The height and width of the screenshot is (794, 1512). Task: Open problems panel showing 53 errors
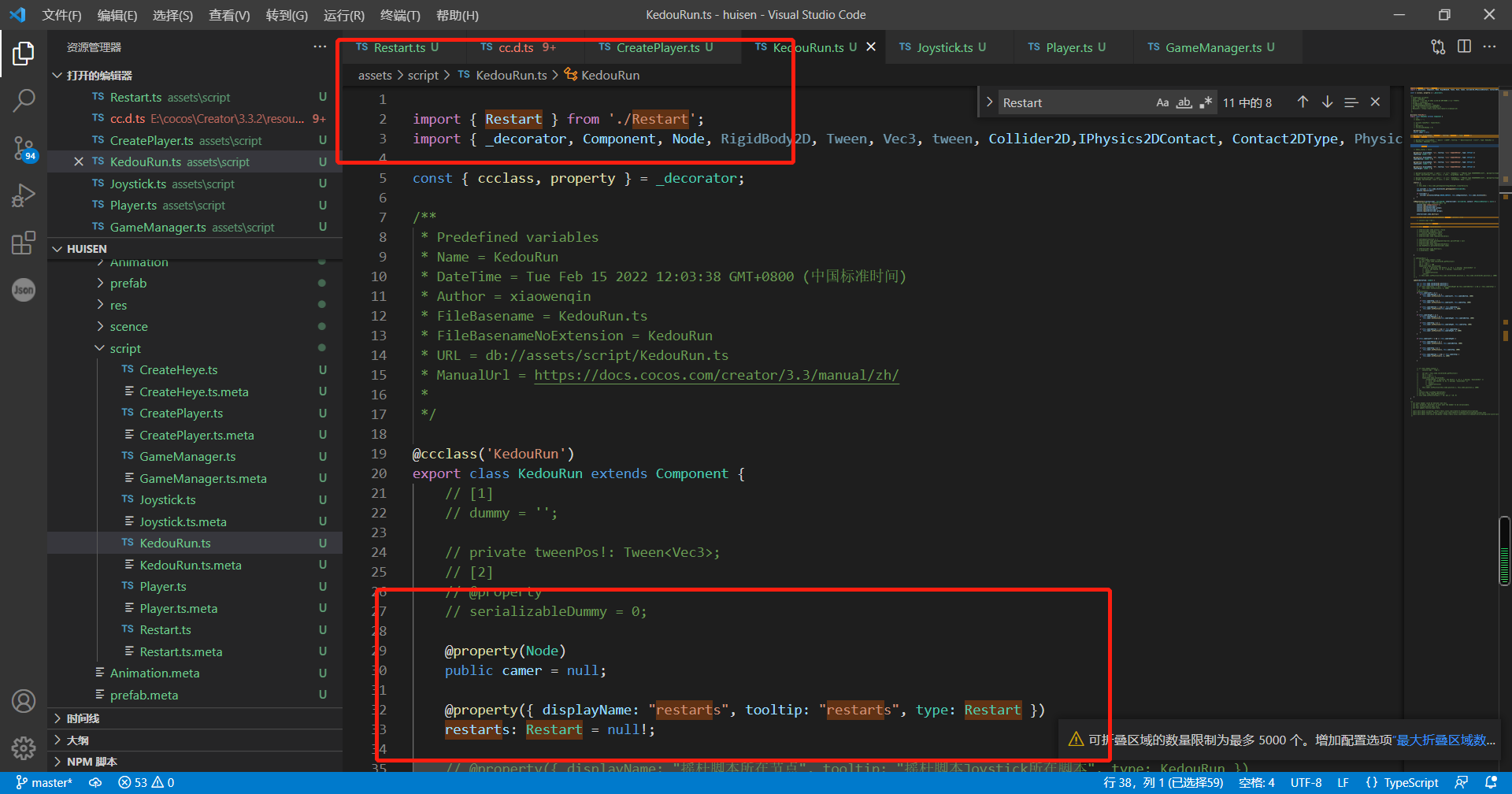[146, 783]
